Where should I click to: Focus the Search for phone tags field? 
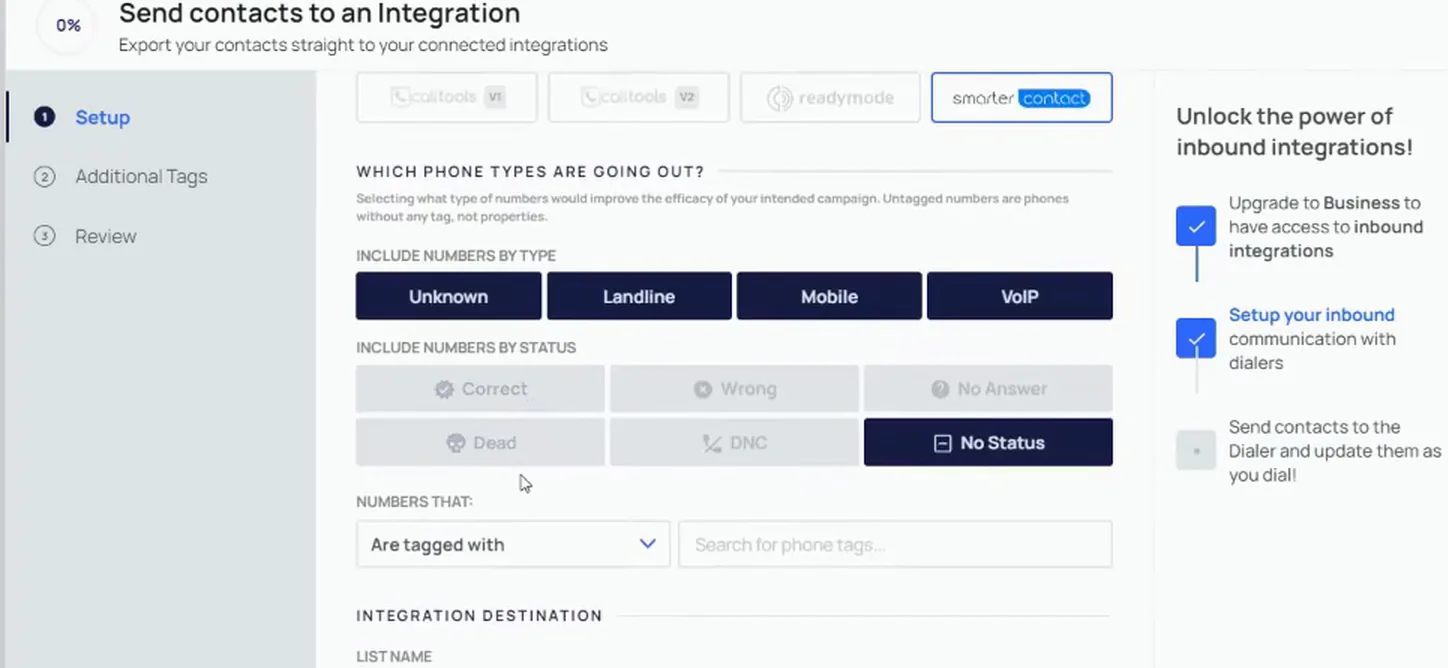point(895,544)
